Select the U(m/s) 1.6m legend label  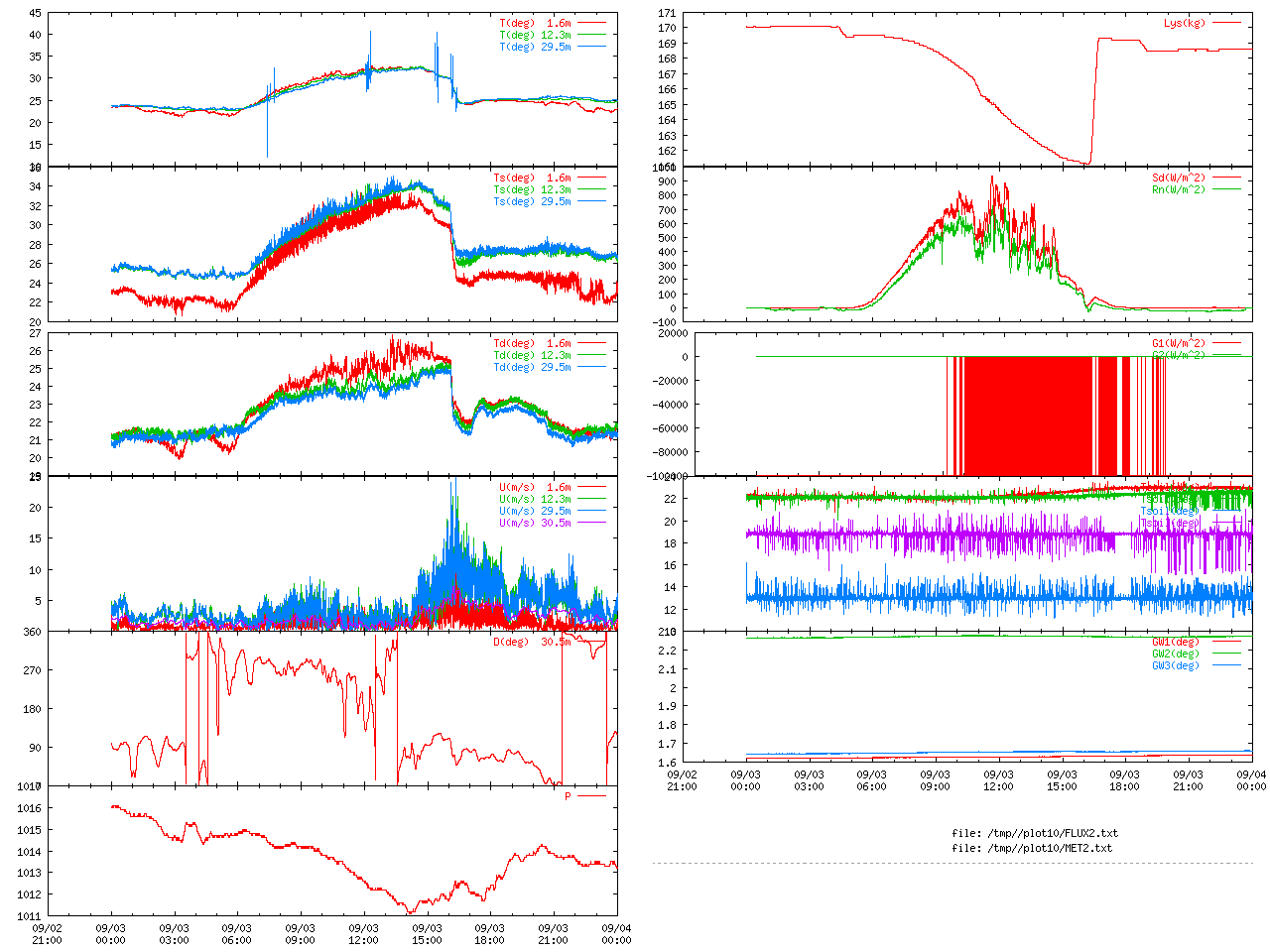tap(536, 487)
